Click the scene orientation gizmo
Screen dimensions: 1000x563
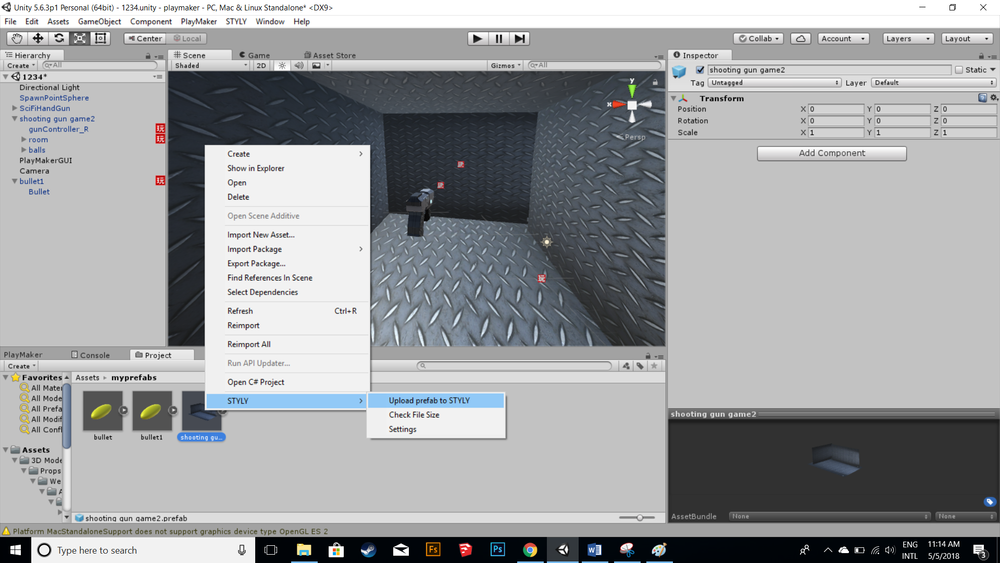pyautogui.click(x=631, y=104)
